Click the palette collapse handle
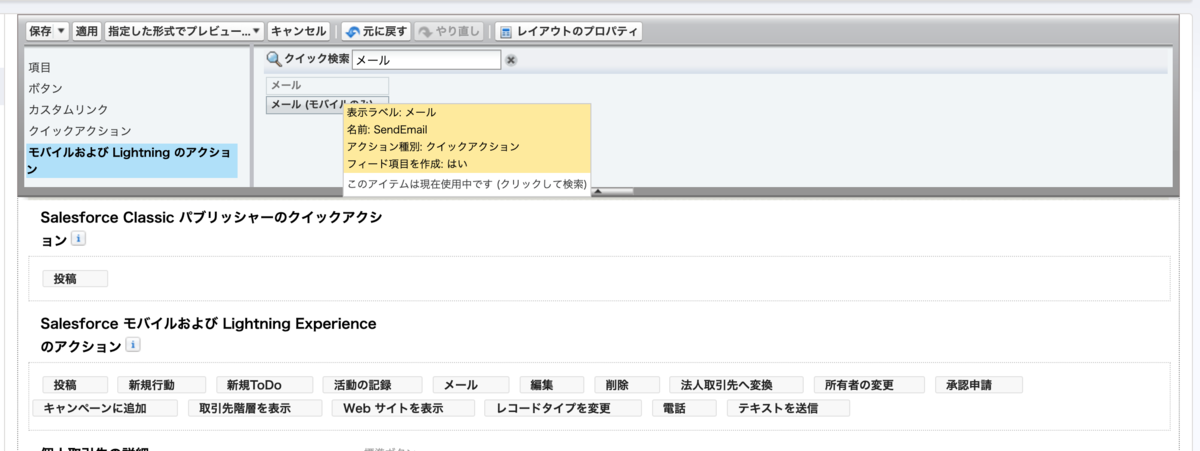 pos(612,190)
